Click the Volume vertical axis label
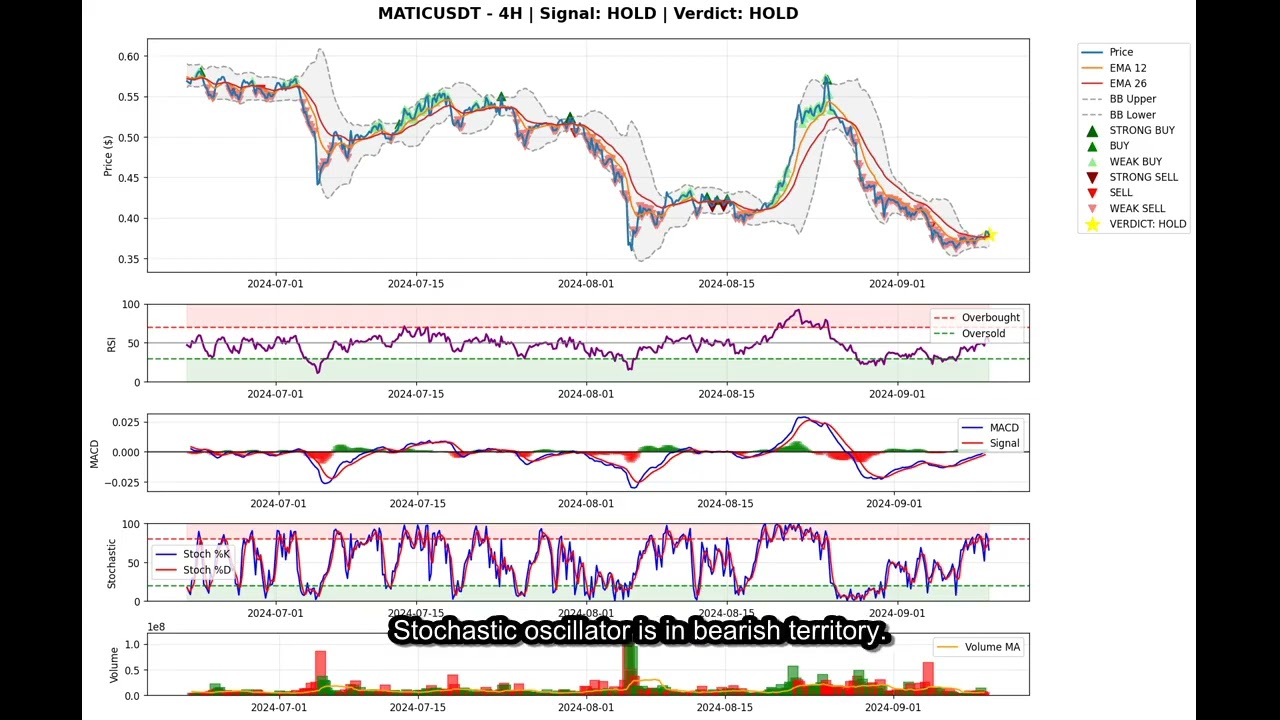This screenshot has height=720, width=1280. coord(113,664)
